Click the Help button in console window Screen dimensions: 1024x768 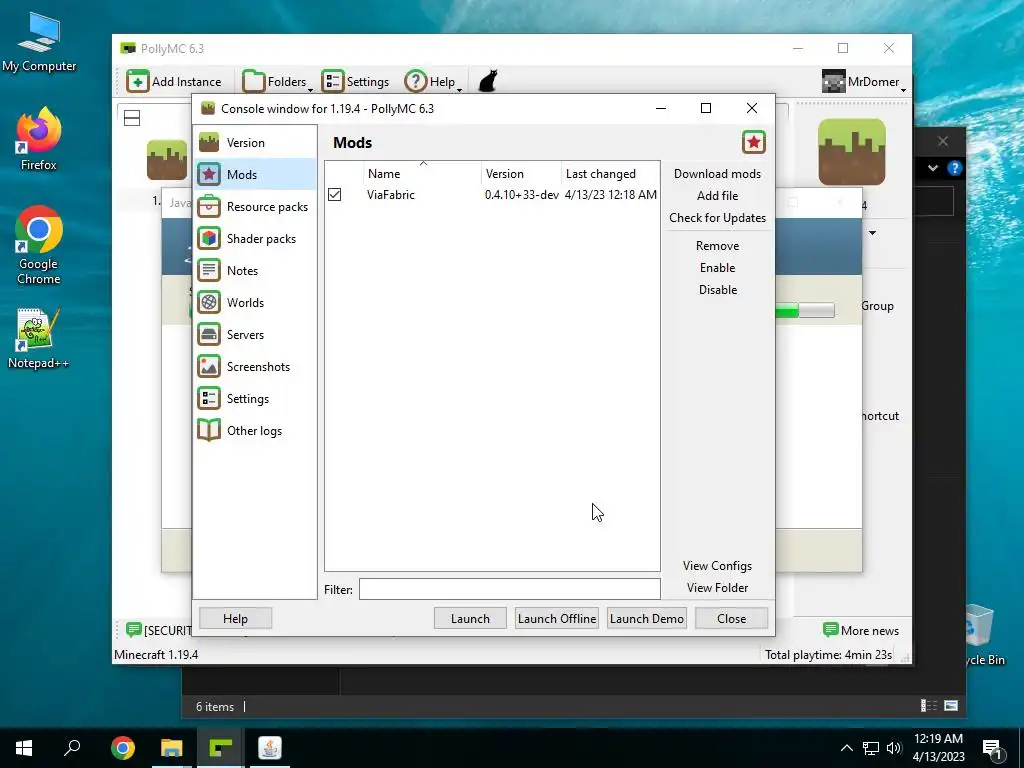click(x=235, y=618)
